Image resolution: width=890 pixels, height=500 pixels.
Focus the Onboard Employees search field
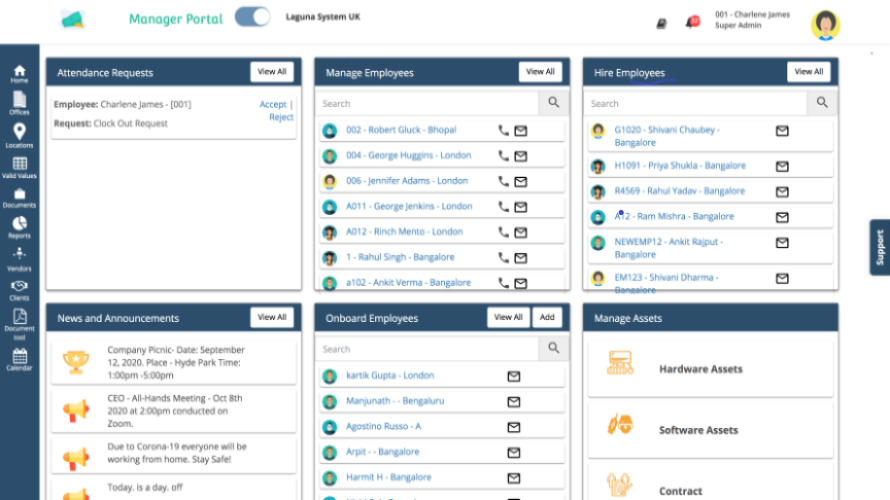427,349
